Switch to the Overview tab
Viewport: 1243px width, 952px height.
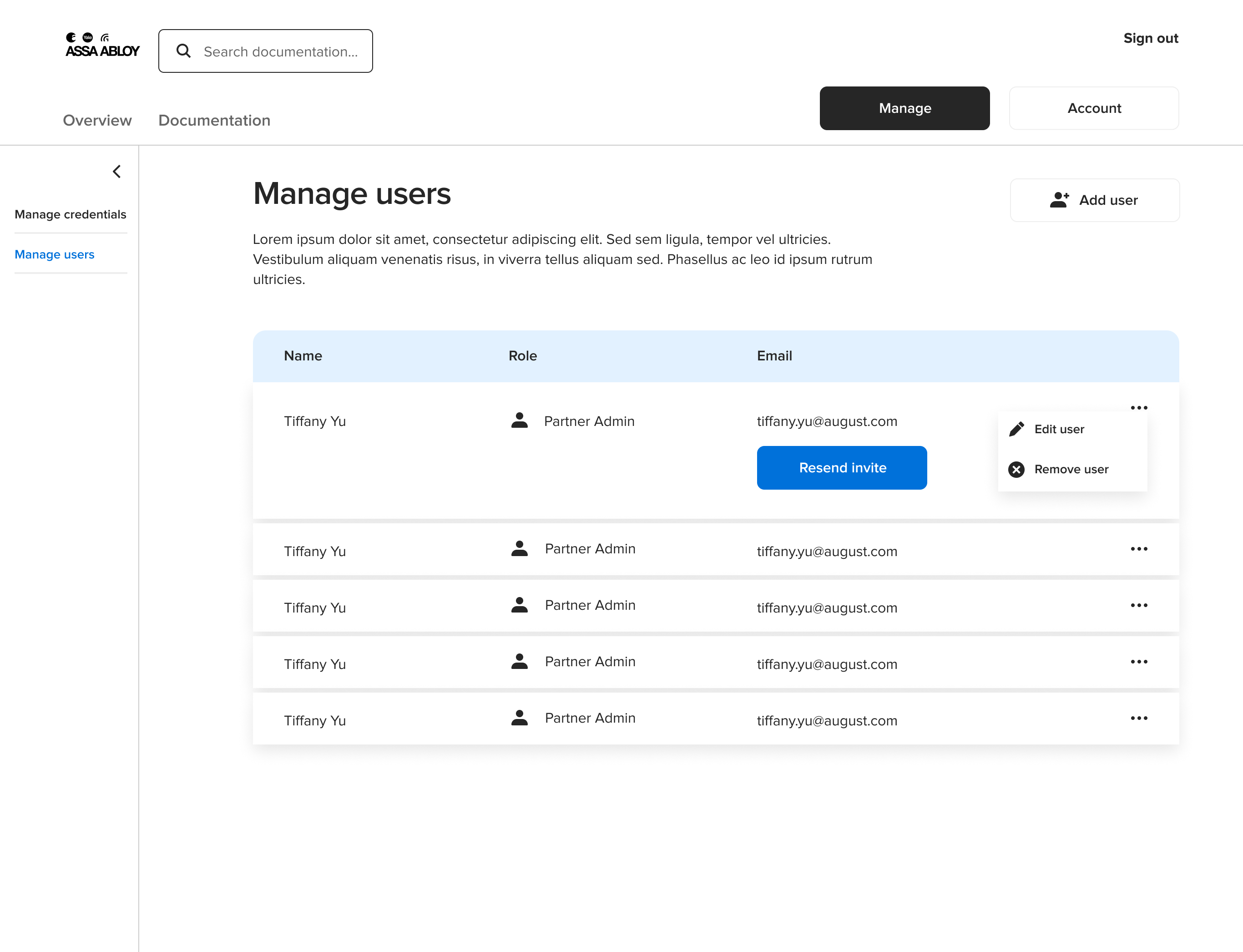pos(97,120)
